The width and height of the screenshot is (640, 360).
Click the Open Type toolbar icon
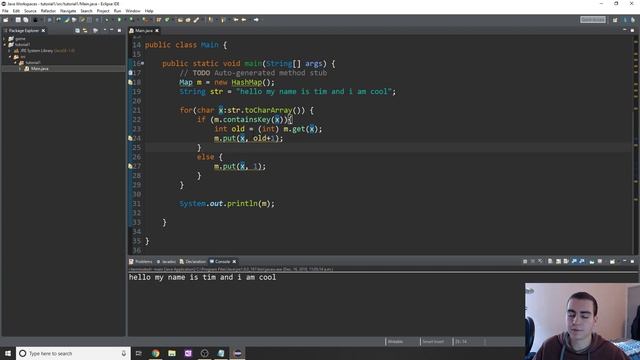pos(180,20)
